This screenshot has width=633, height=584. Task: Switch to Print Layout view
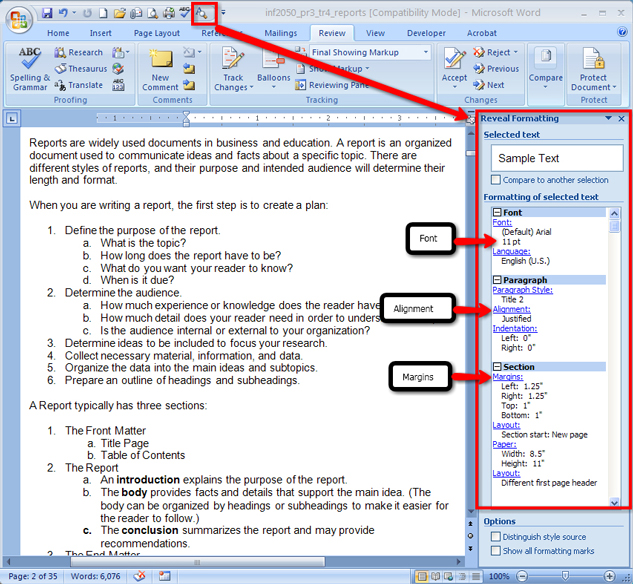(422, 576)
